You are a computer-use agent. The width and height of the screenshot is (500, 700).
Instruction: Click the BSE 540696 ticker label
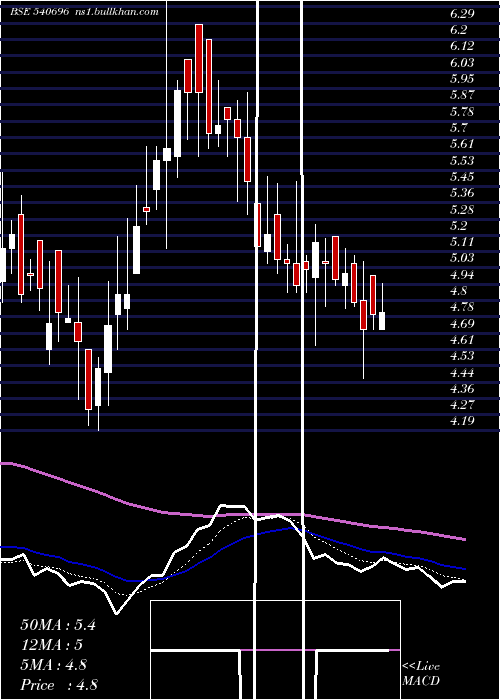40,12
